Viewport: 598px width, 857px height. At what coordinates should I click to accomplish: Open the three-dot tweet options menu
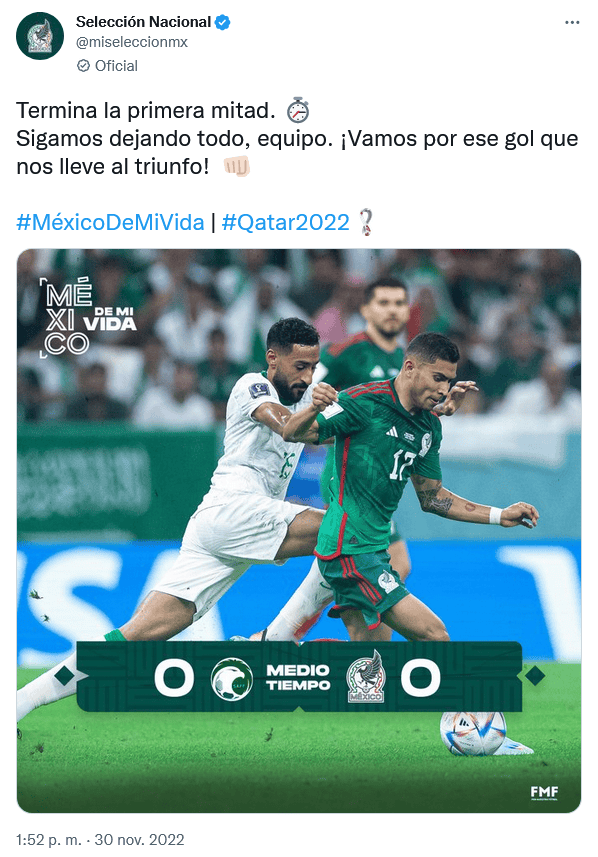tap(572, 22)
